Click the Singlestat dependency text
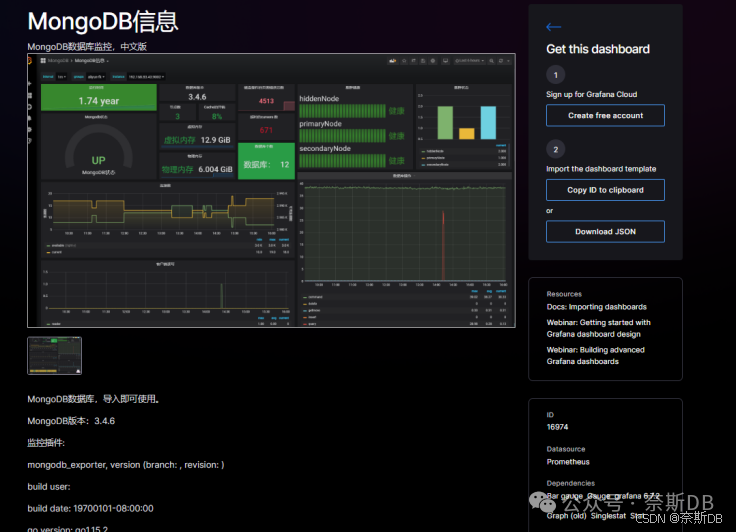The height and width of the screenshot is (532, 737). [608, 516]
